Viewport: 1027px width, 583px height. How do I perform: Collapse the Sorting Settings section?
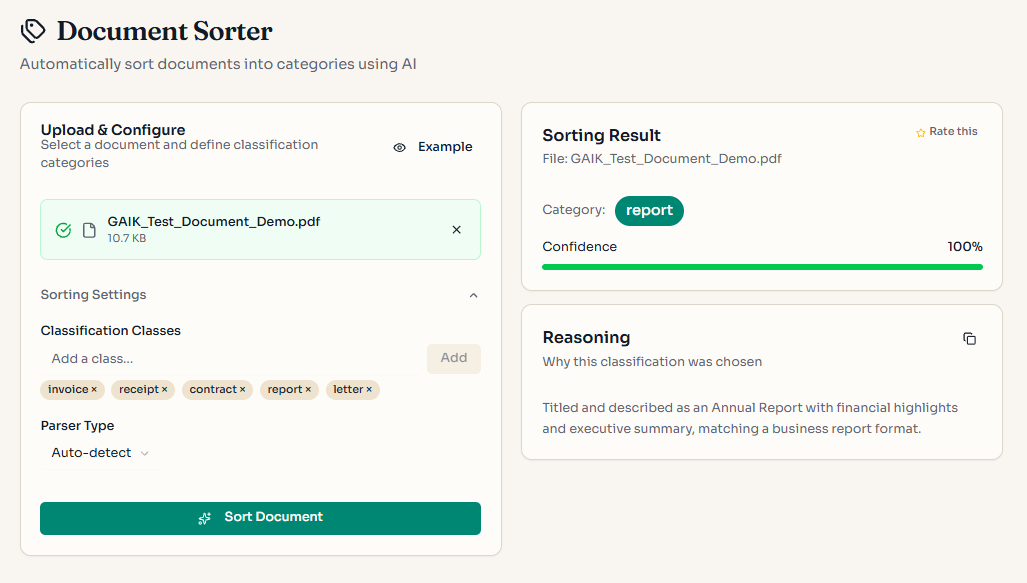pyautogui.click(x=473, y=294)
